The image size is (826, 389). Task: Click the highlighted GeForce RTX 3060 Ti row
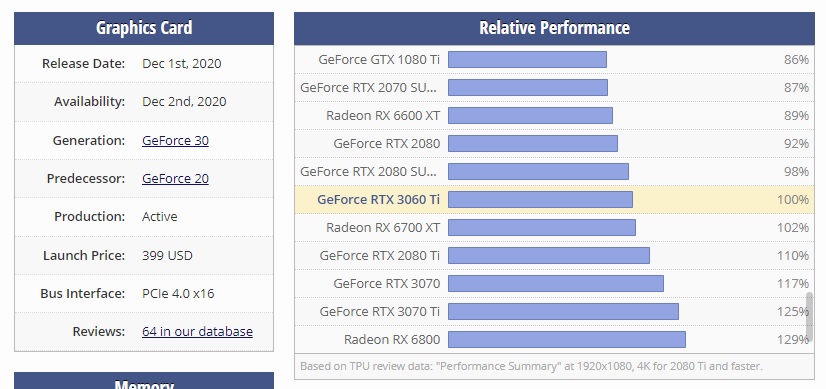(x=554, y=199)
